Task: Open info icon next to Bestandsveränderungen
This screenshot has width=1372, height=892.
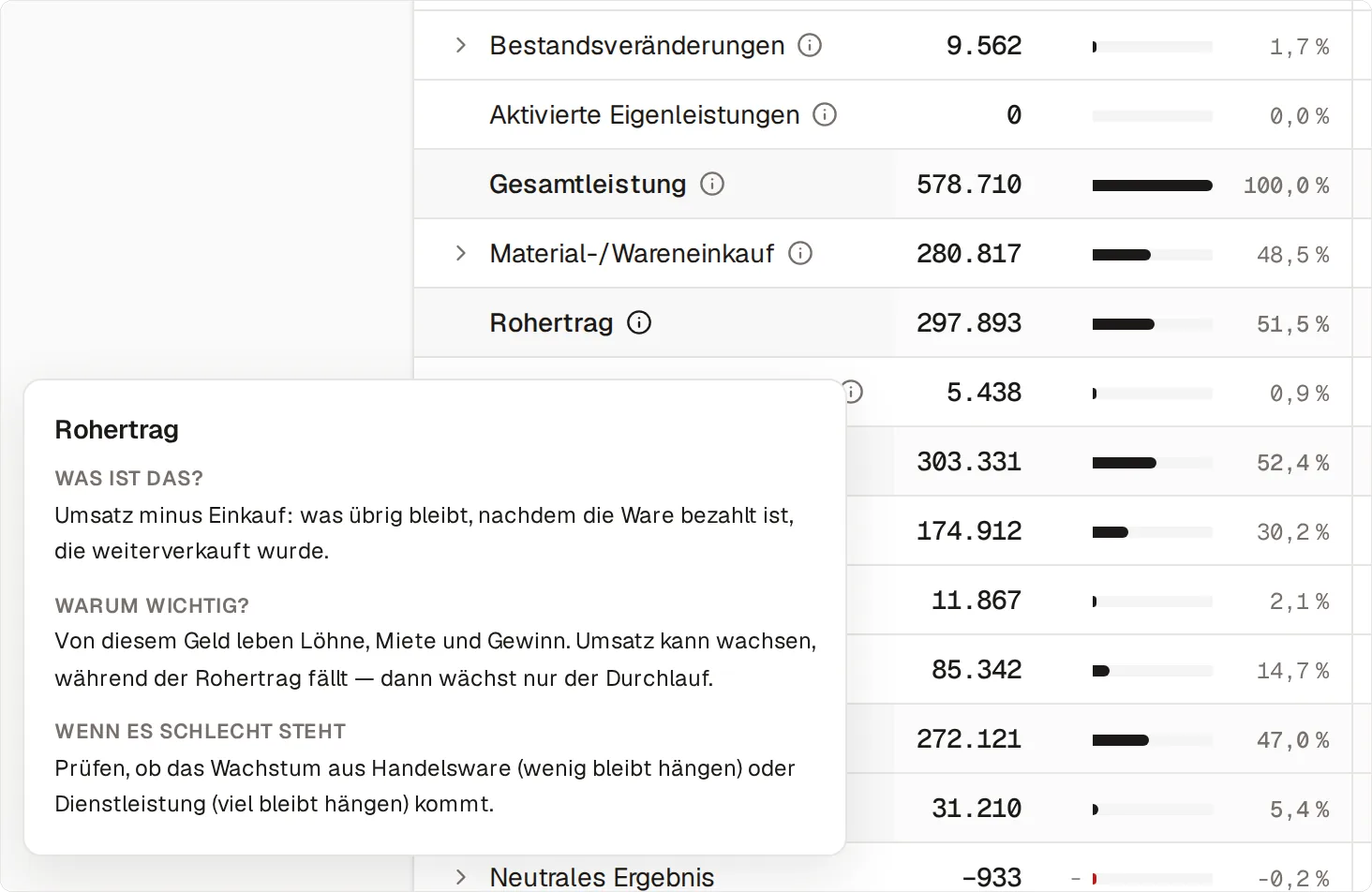Action: [x=810, y=45]
